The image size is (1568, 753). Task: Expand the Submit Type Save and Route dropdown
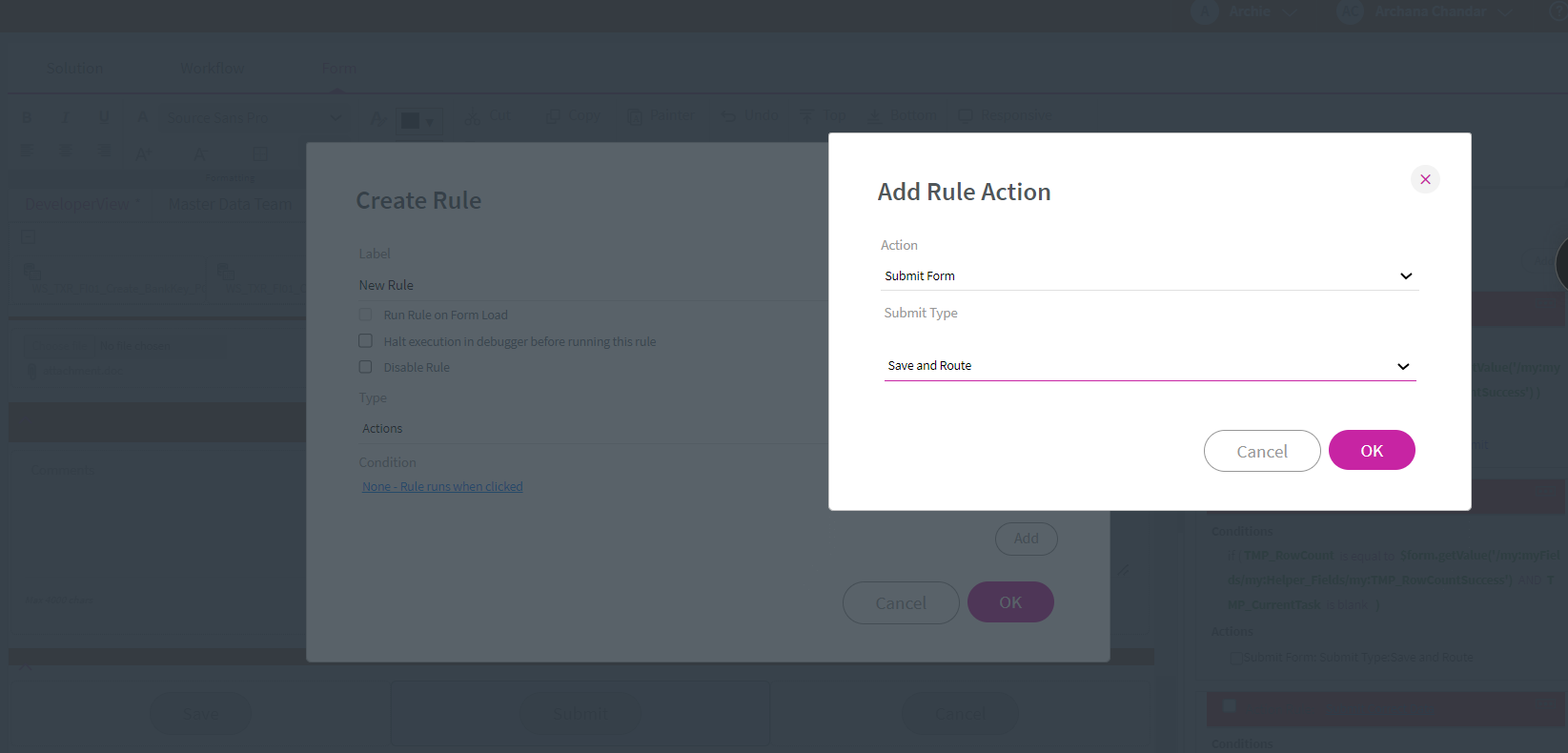(x=1149, y=366)
